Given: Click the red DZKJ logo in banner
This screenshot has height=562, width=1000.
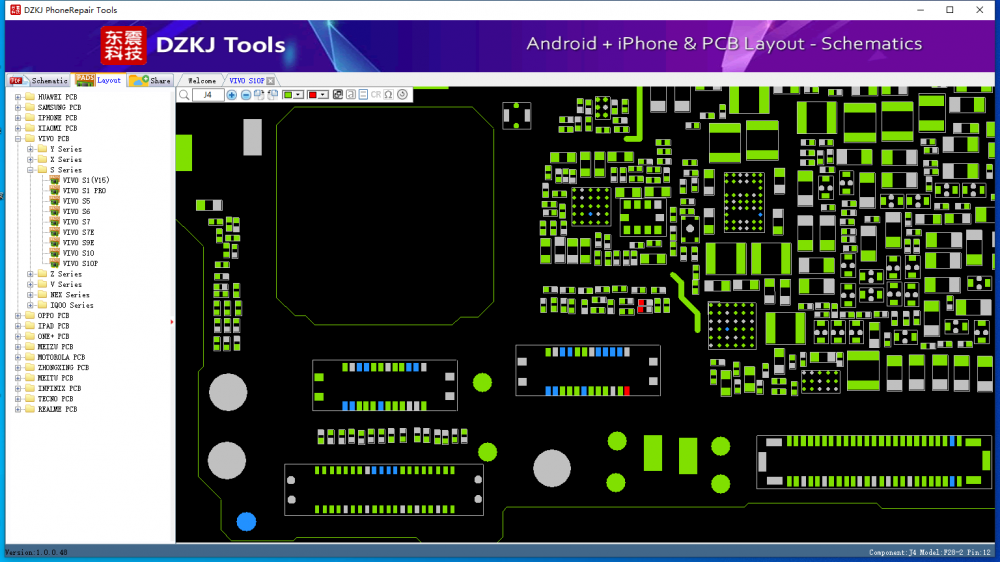Looking at the screenshot, I should [x=123, y=46].
